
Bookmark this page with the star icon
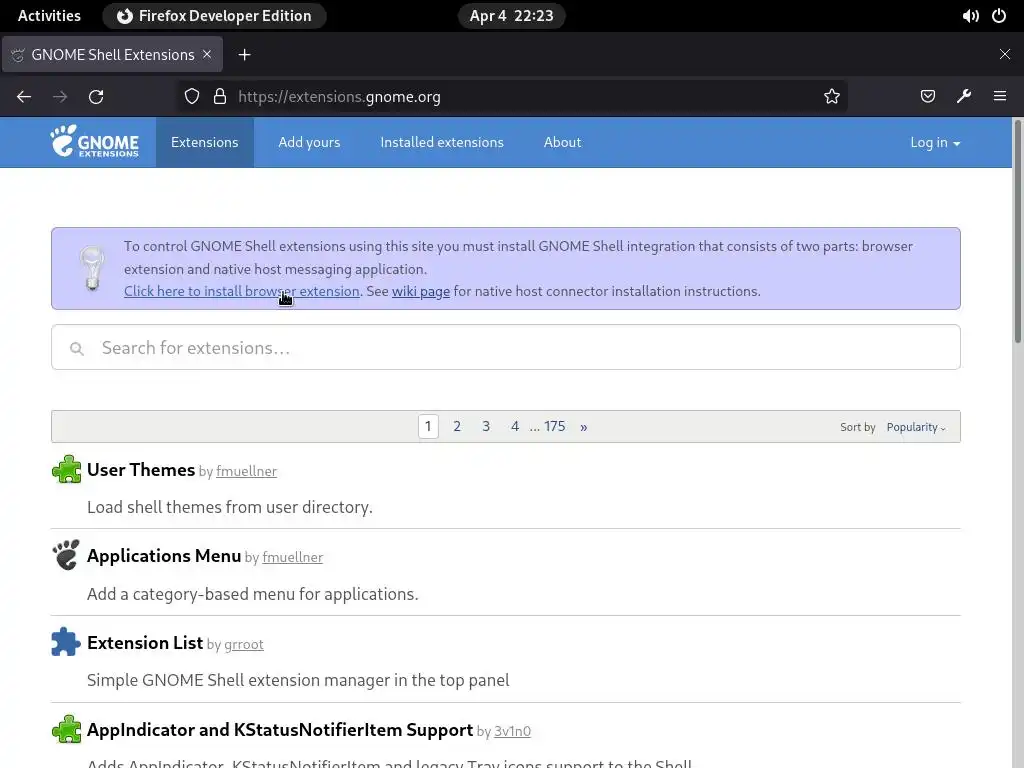831,97
